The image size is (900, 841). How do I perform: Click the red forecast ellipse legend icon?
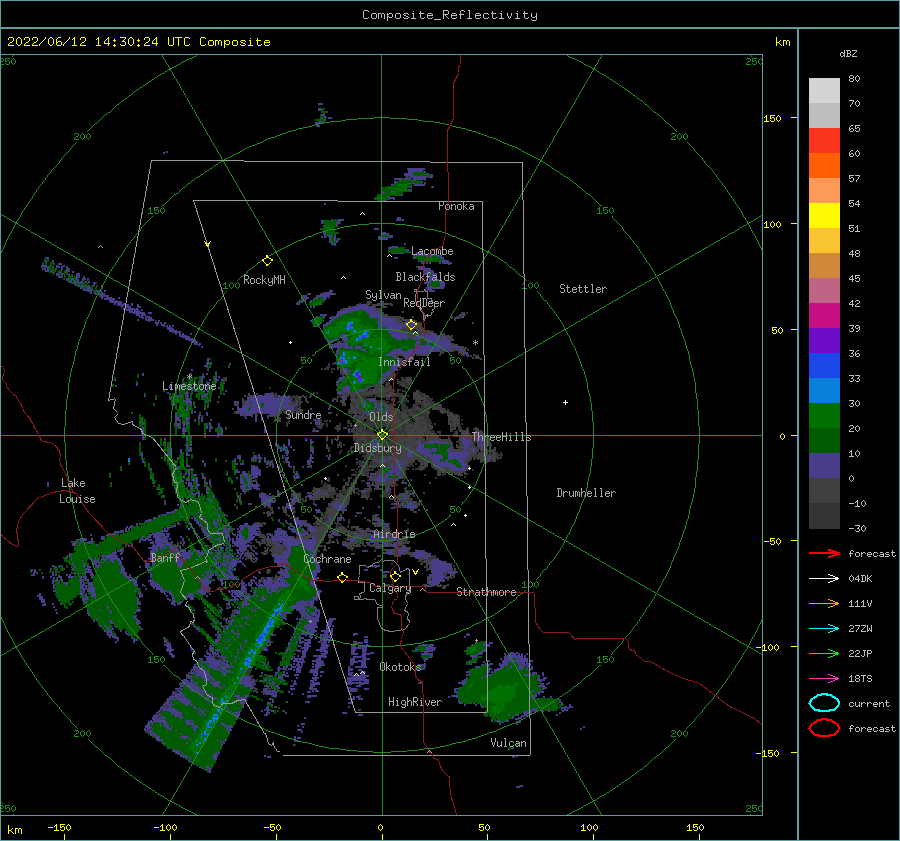[x=824, y=728]
